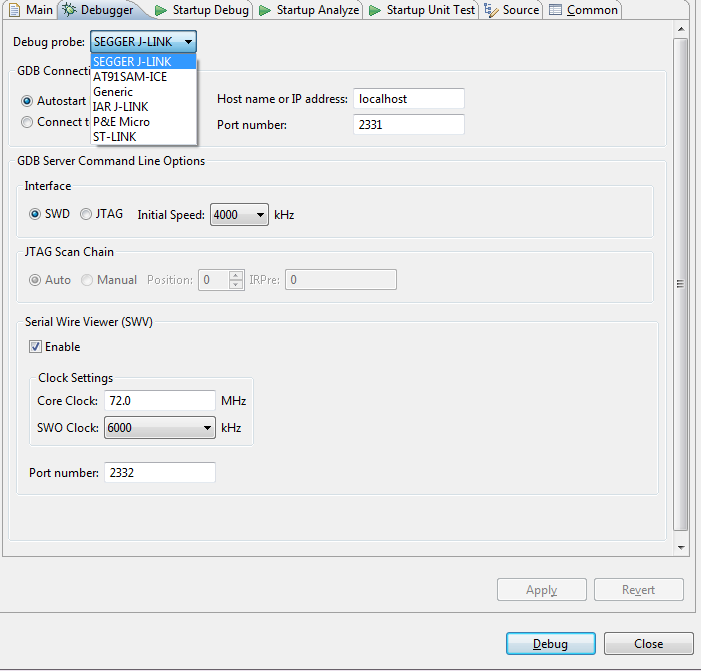Select Manual JTAG scan chain radio

(x=87, y=280)
